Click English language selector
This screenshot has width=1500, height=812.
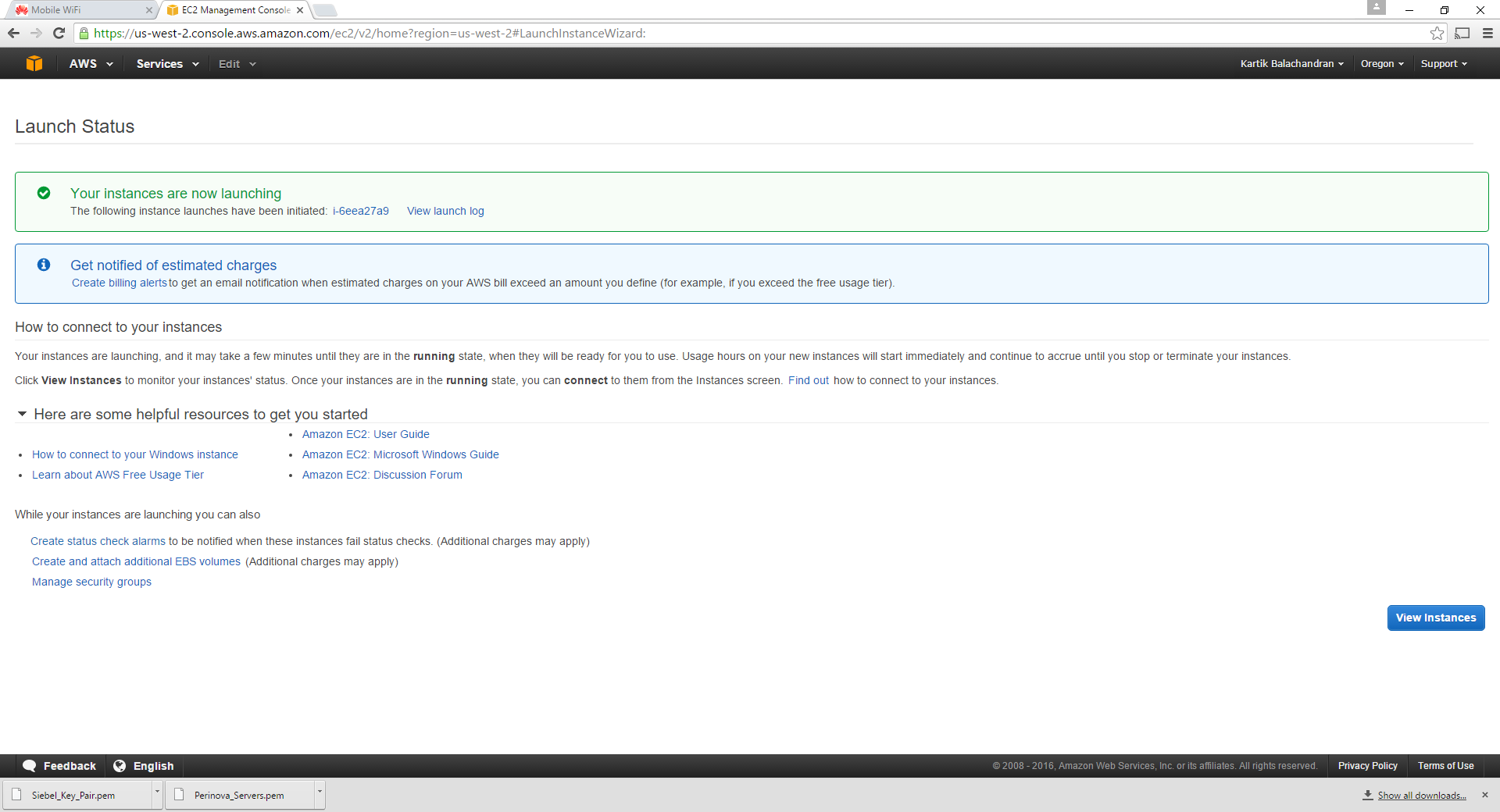(x=144, y=766)
